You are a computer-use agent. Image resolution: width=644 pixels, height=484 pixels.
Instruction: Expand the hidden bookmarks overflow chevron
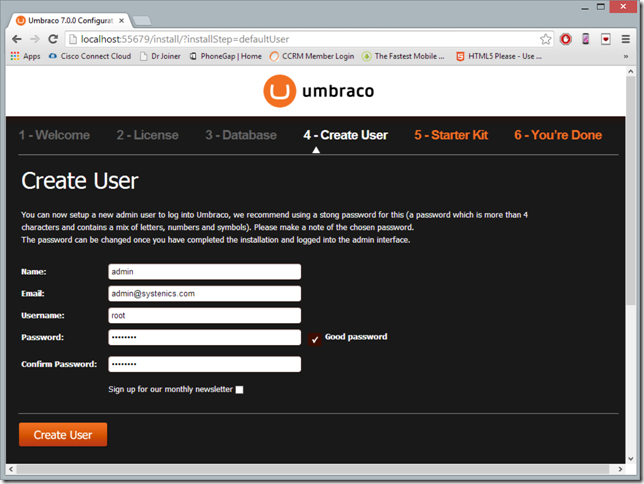click(626, 56)
